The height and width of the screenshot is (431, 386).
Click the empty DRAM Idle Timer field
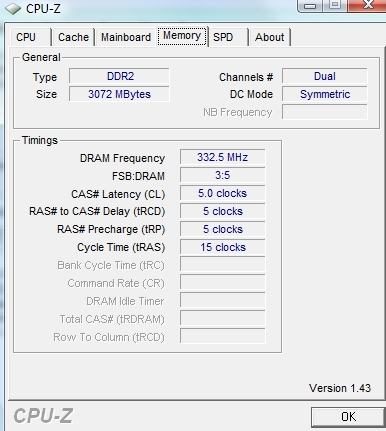coord(223,301)
